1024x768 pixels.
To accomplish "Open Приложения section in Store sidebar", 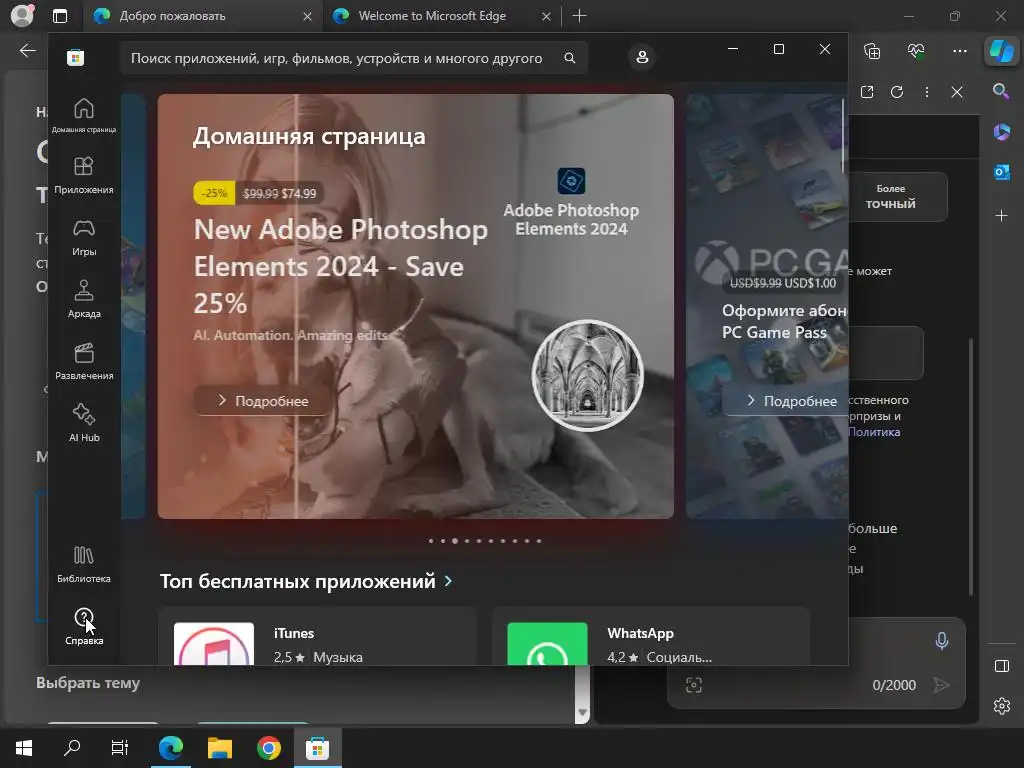I will pyautogui.click(x=84, y=176).
